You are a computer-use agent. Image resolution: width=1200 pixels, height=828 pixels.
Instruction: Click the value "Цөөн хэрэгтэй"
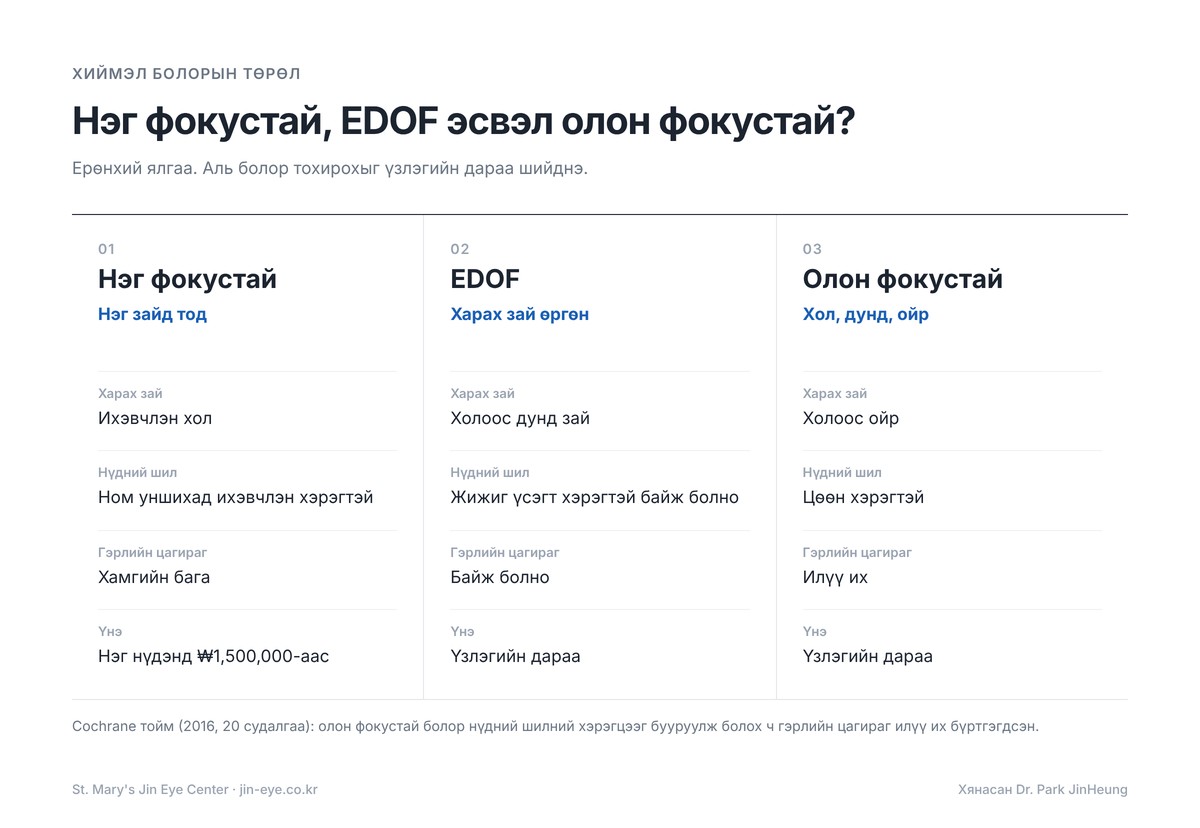tap(863, 497)
